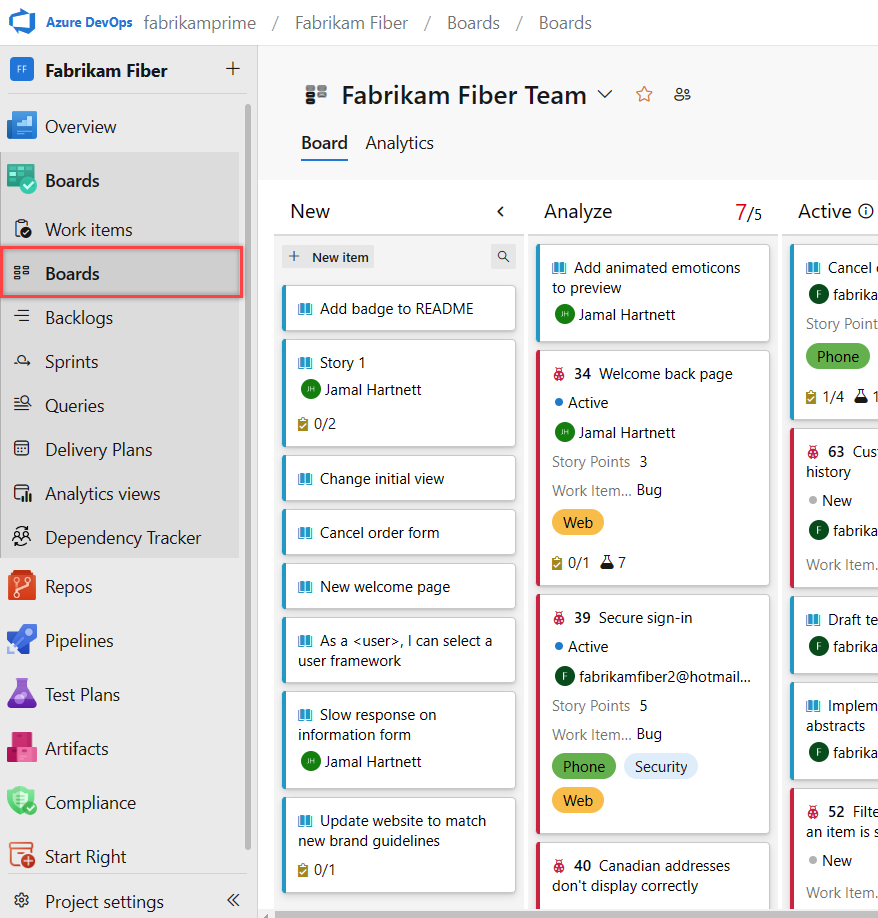Mark Fabrikam Fiber Team as favorite star
The image size is (878, 918).
tap(644, 94)
